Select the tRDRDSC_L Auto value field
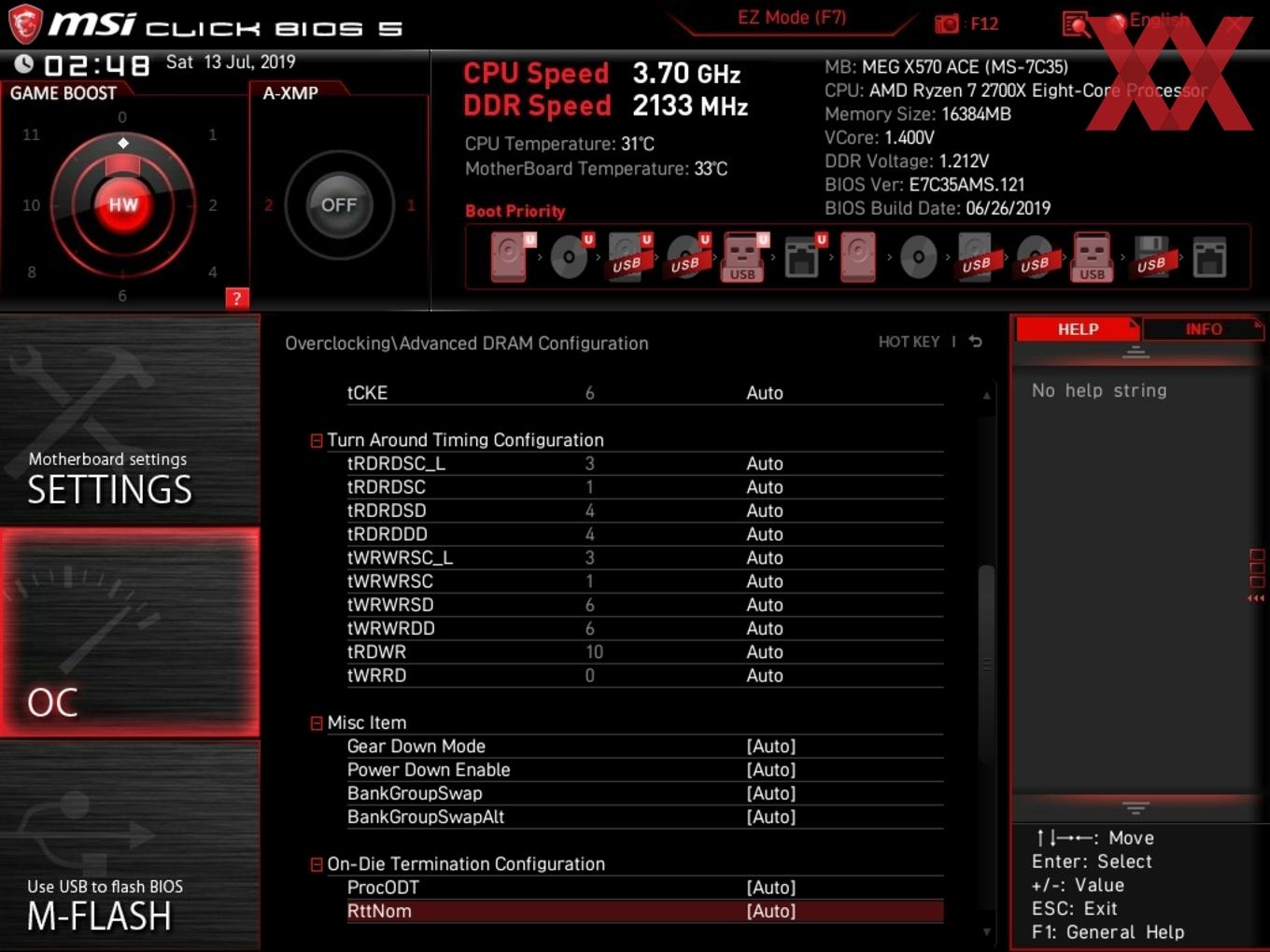 pos(765,464)
